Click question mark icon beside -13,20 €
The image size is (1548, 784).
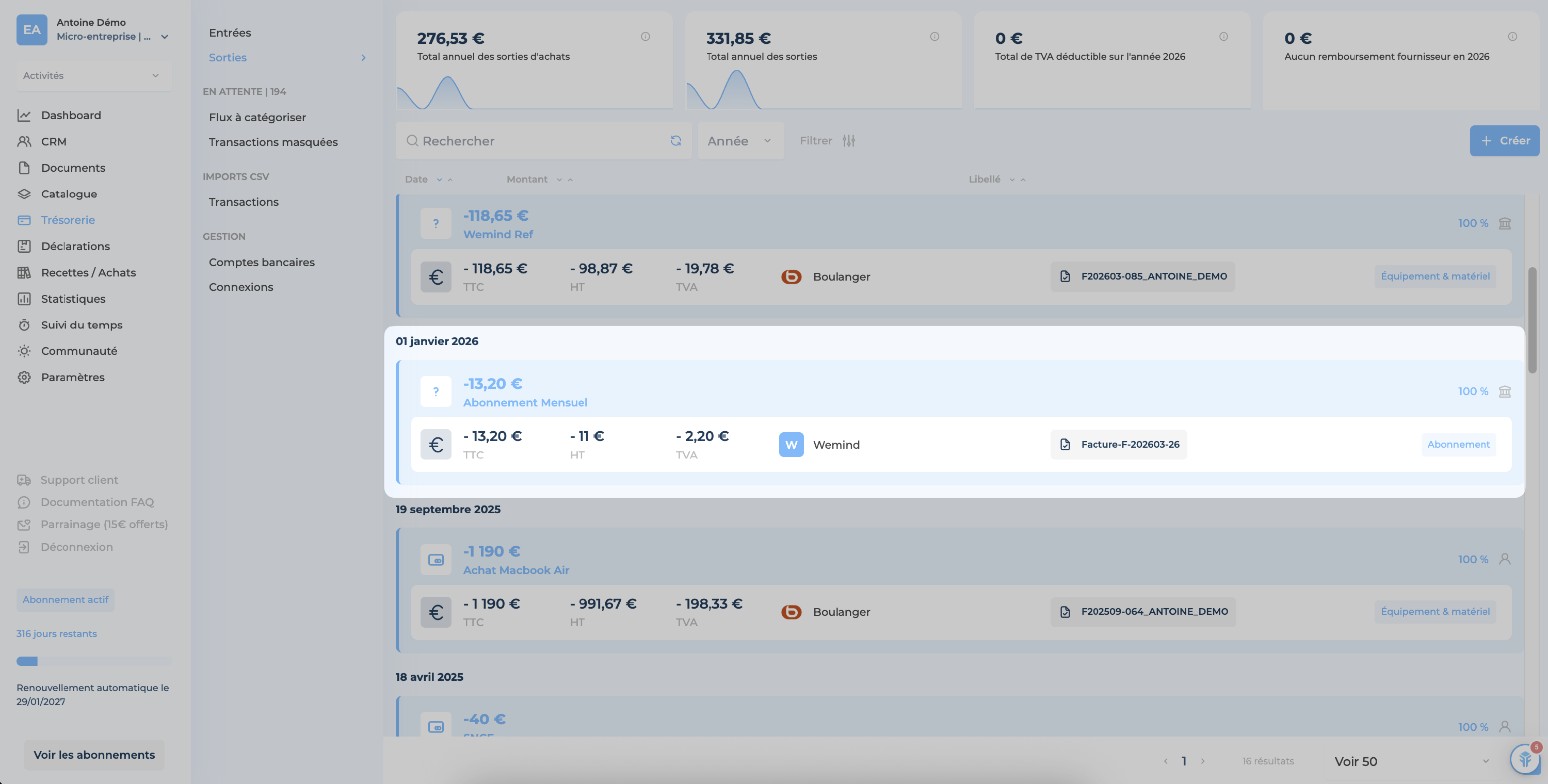pos(436,391)
